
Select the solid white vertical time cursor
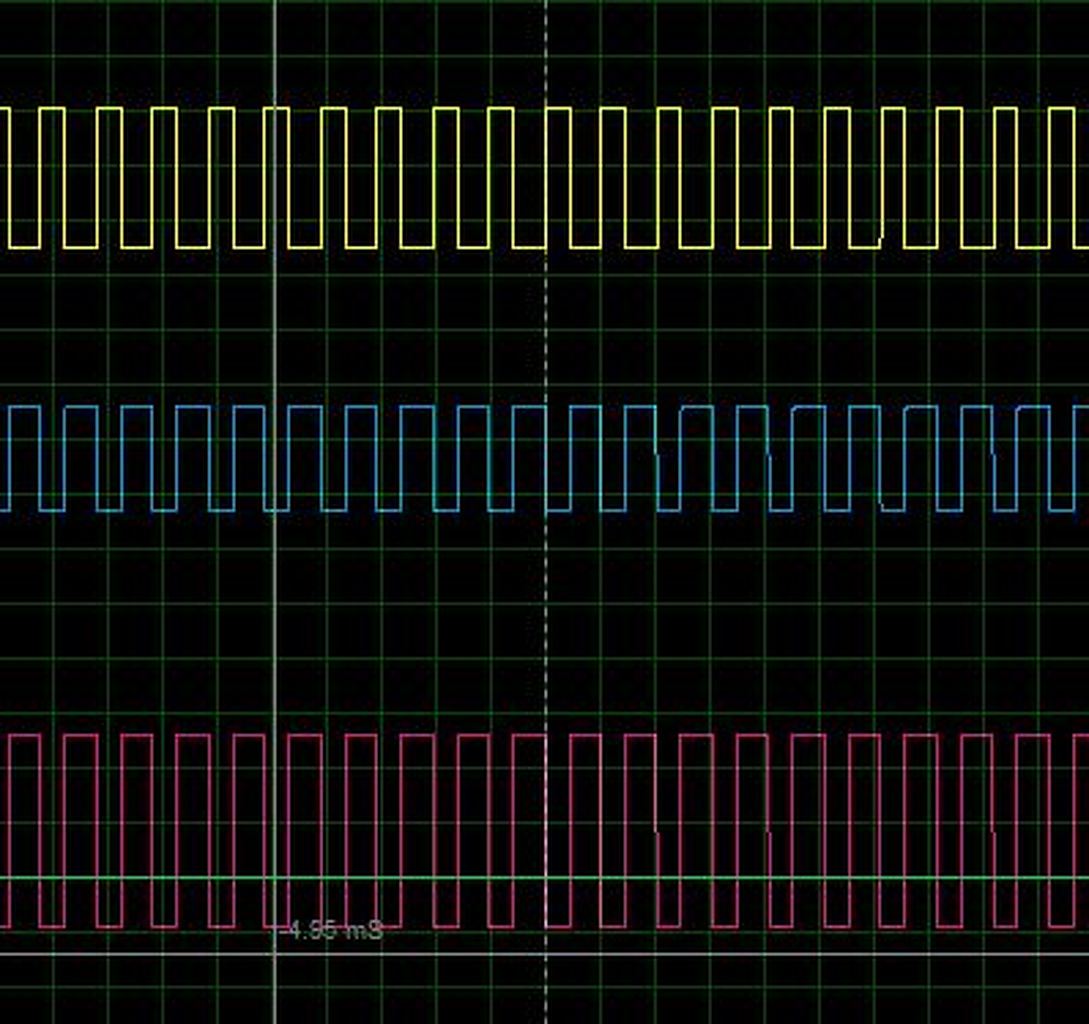click(x=276, y=512)
